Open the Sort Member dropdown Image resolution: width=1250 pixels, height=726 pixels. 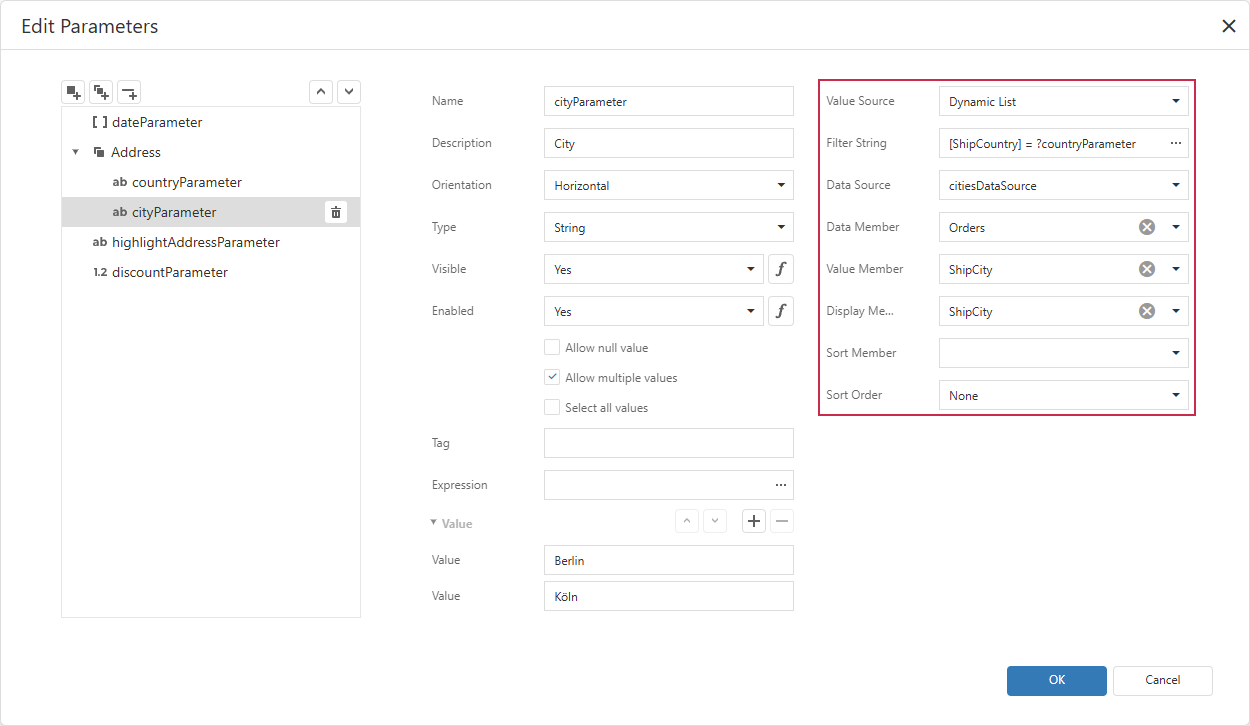click(1064, 353)
